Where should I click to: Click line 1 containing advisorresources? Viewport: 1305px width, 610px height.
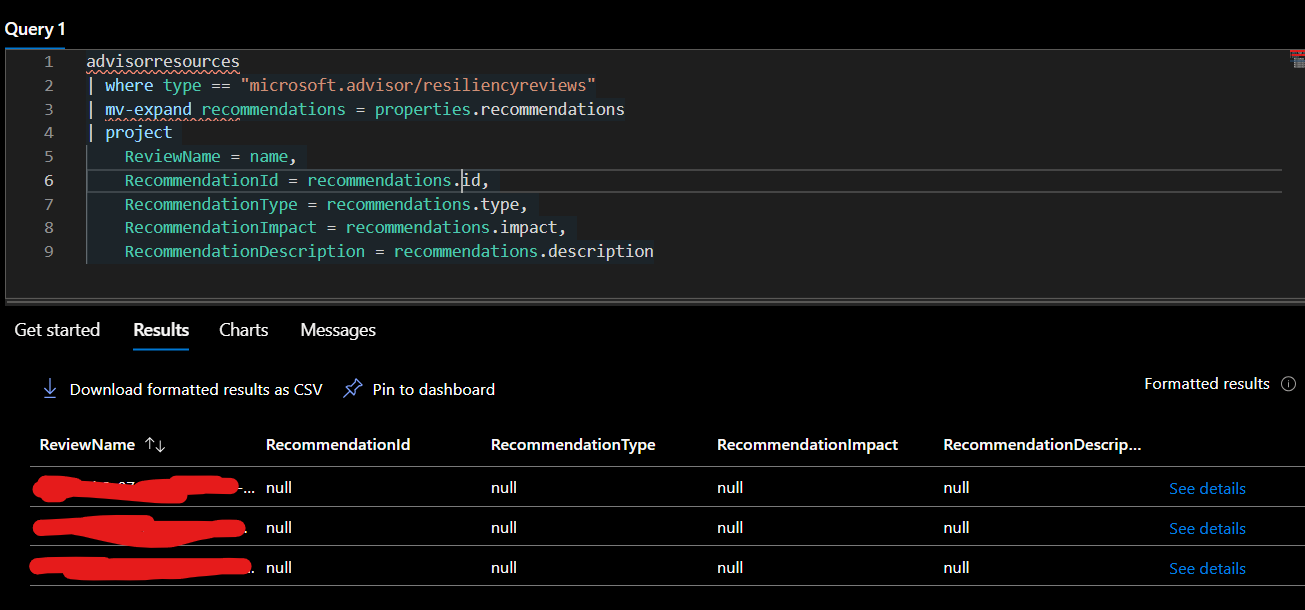[163, 62]
